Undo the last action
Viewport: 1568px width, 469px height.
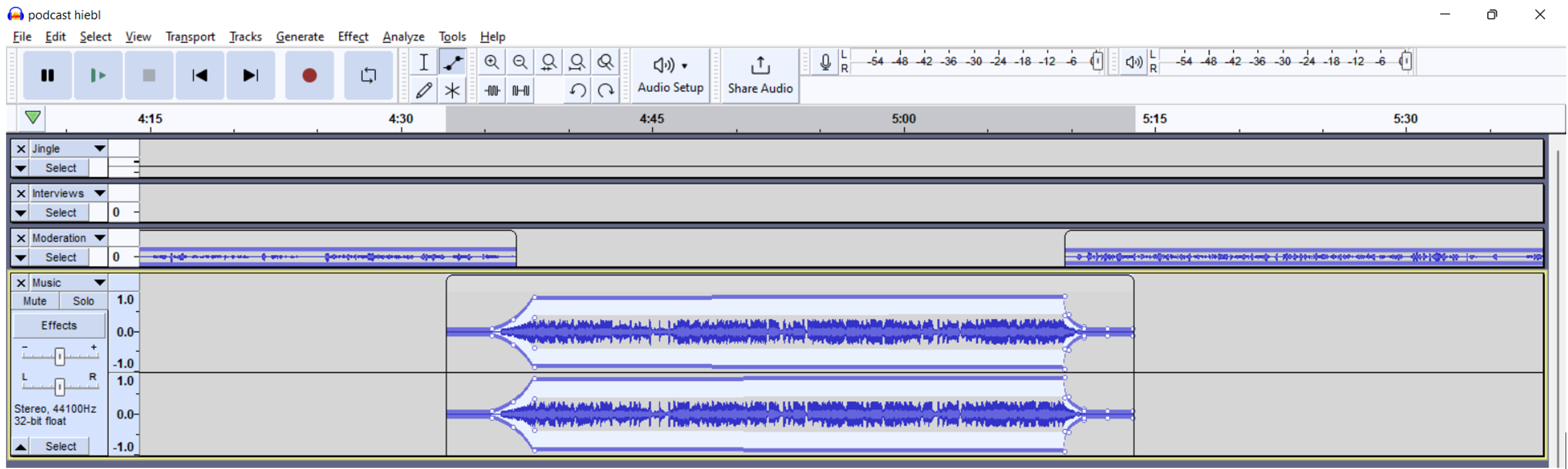(x=577, y=91)
